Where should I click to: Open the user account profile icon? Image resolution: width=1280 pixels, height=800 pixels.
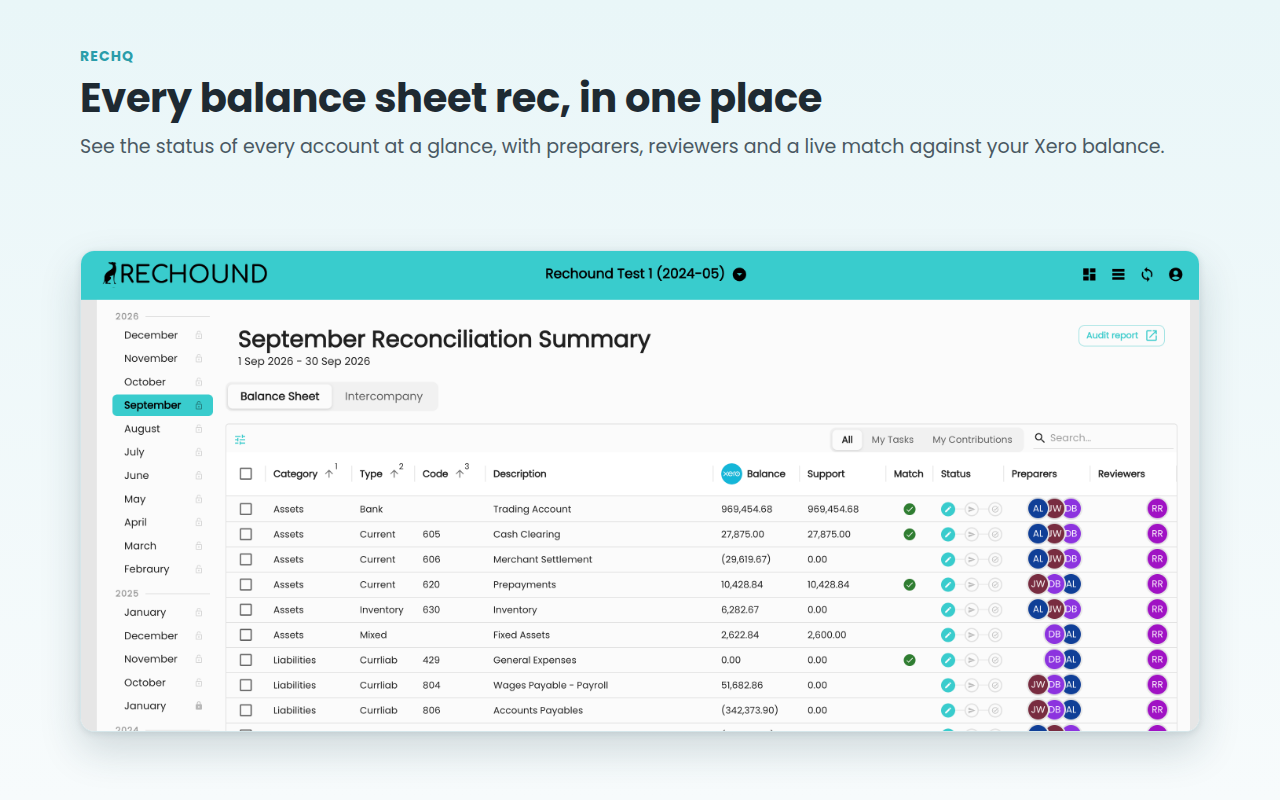pos(1176,274)
